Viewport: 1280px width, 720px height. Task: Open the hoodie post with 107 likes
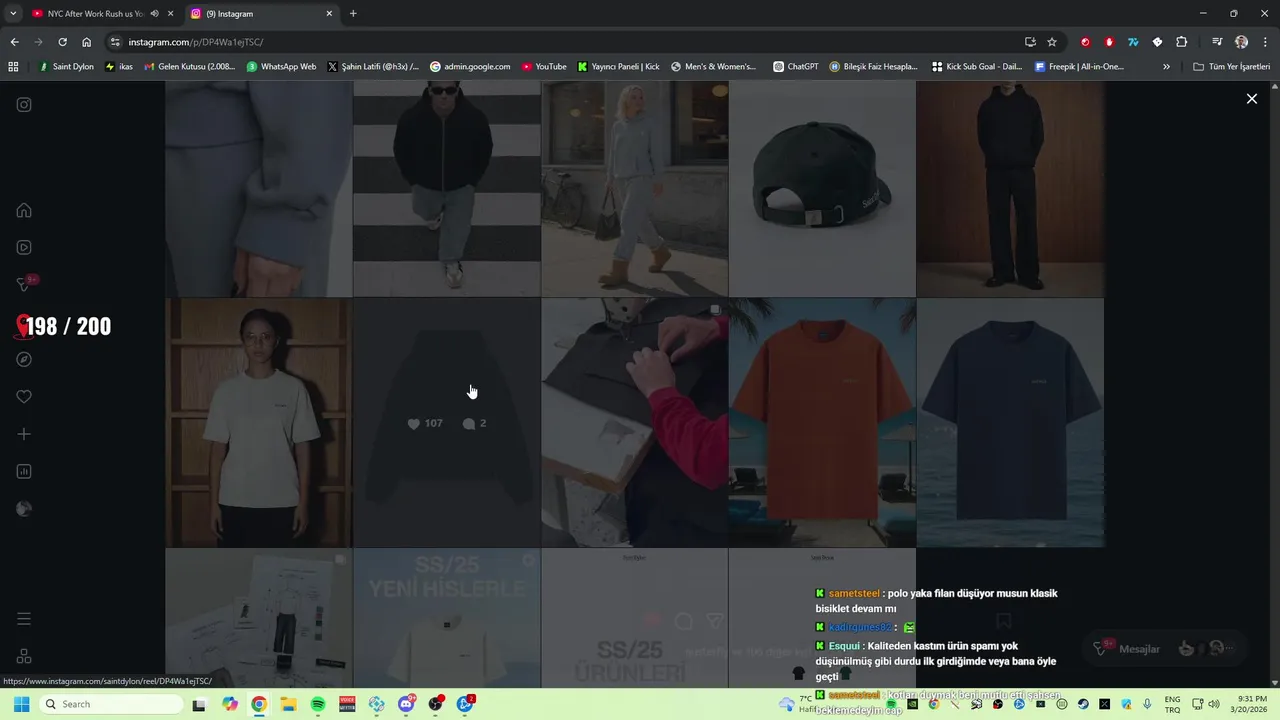pos(447,422)
